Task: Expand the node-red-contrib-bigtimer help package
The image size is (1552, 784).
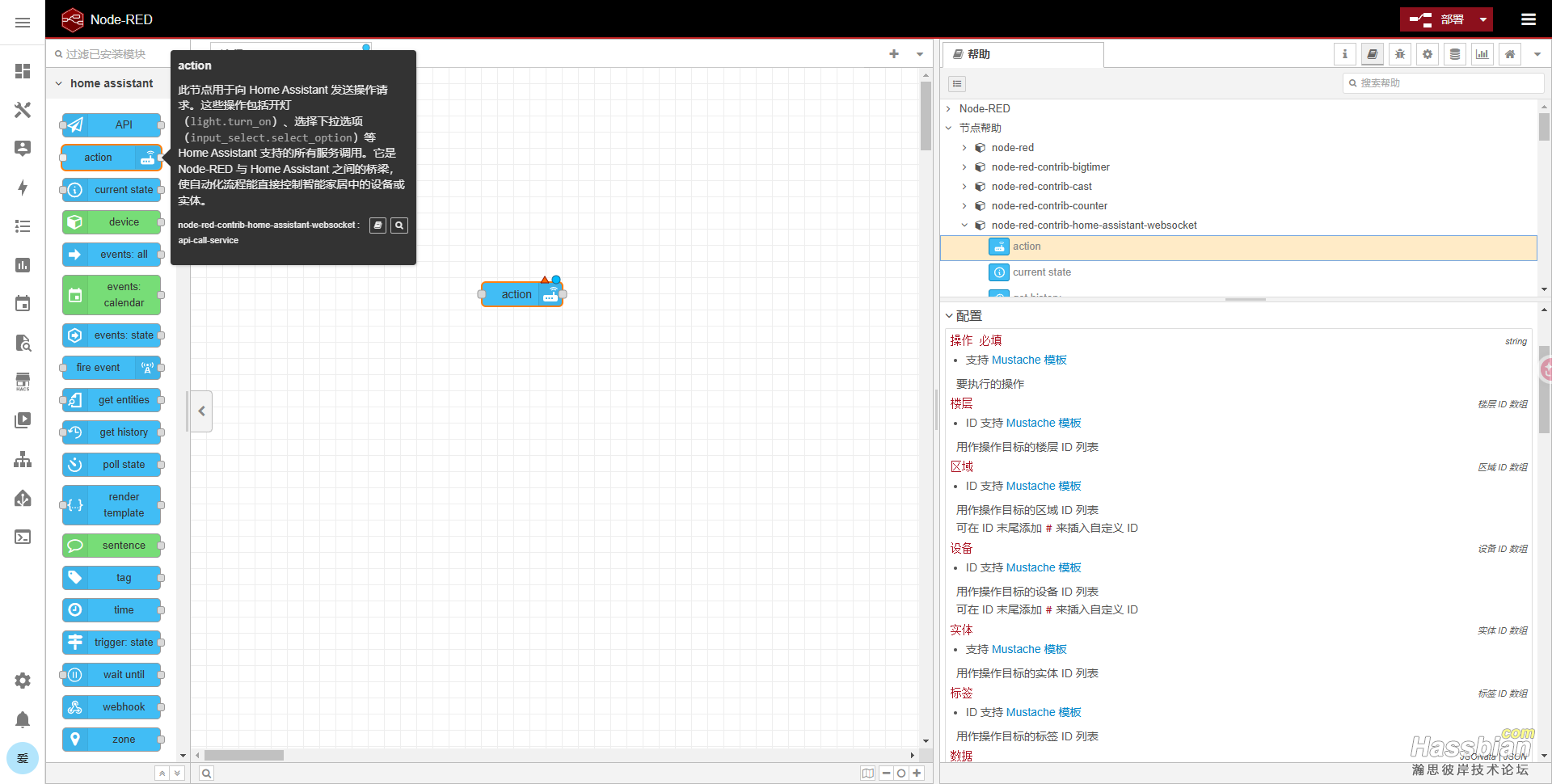Action: pos(964,166)
